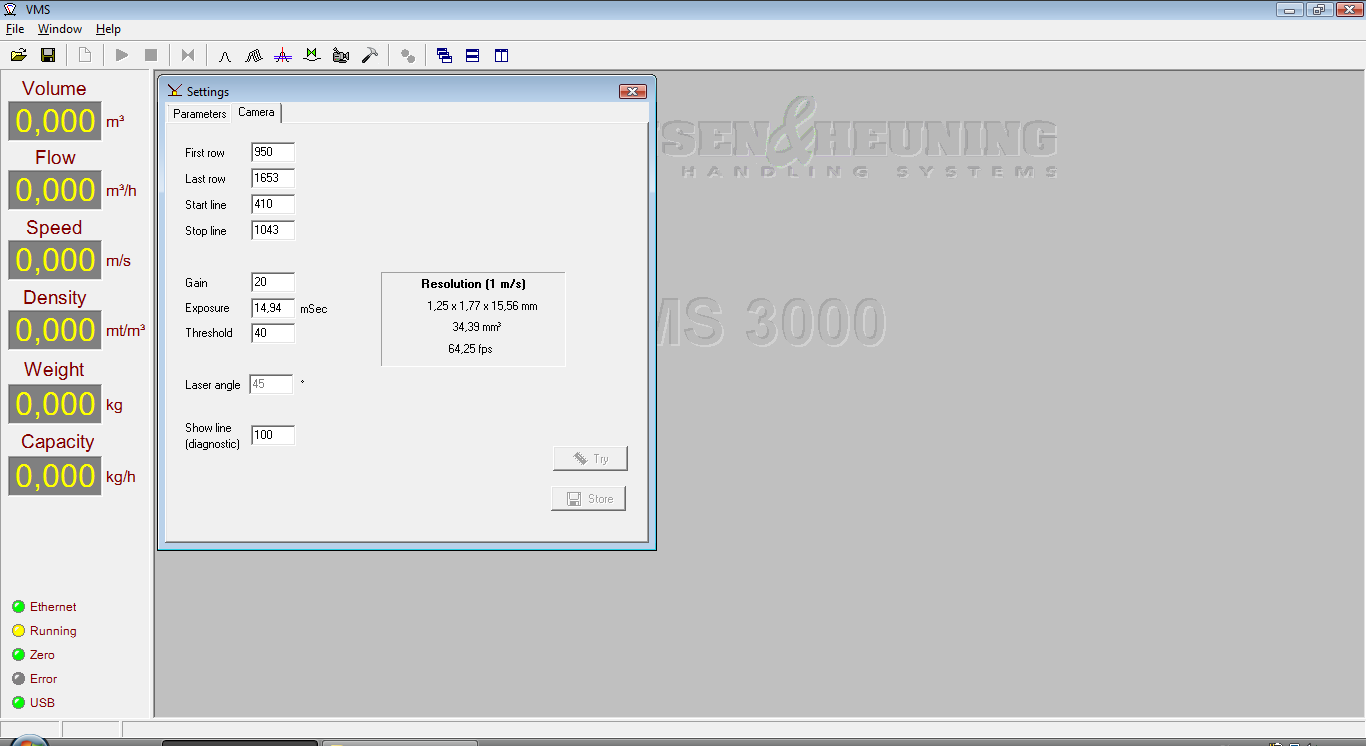The height and width of the screenshot is (746, 1366).
Task: Switch to the Parameters tab
Action: pyautogui.click(x=200, y=114)
